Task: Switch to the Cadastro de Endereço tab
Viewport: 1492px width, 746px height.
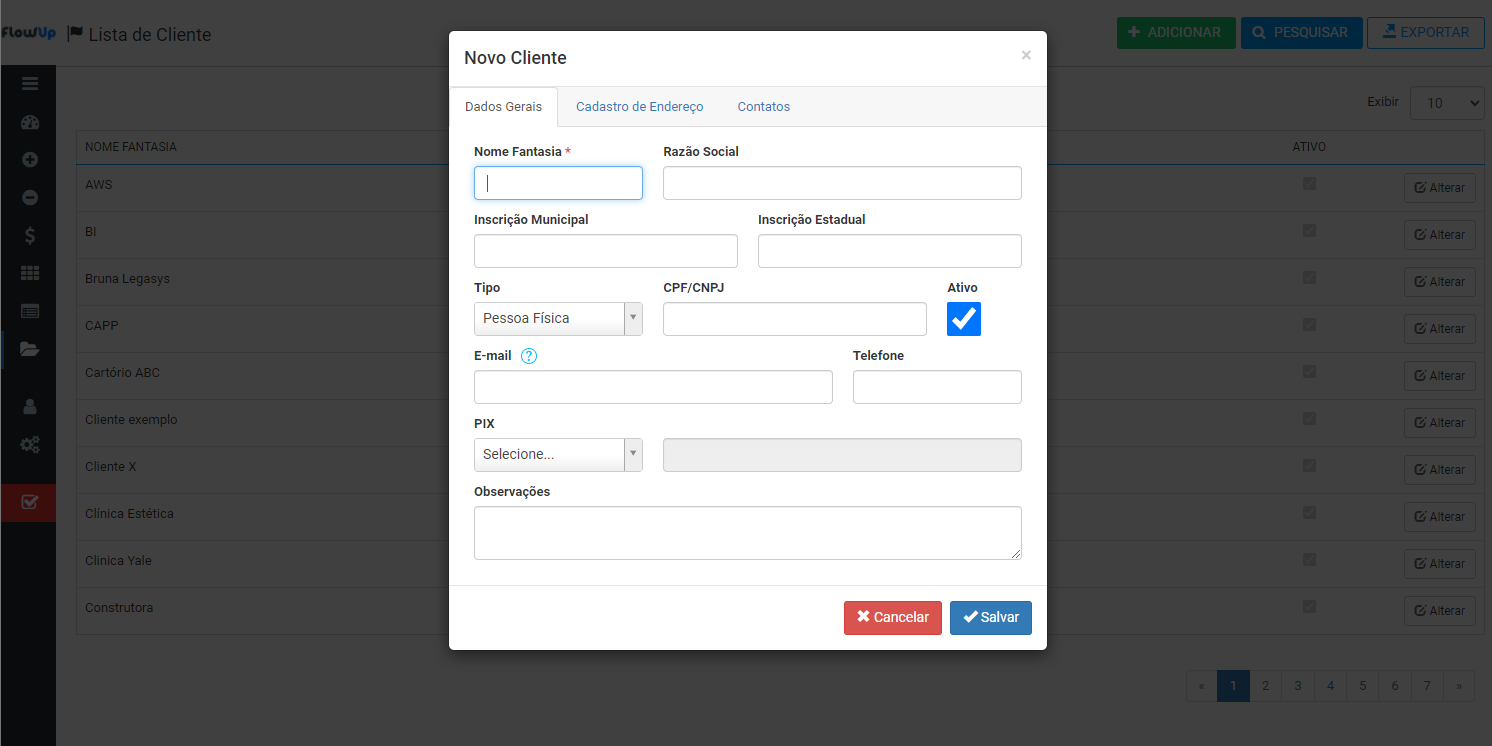Action: (640, 107)
